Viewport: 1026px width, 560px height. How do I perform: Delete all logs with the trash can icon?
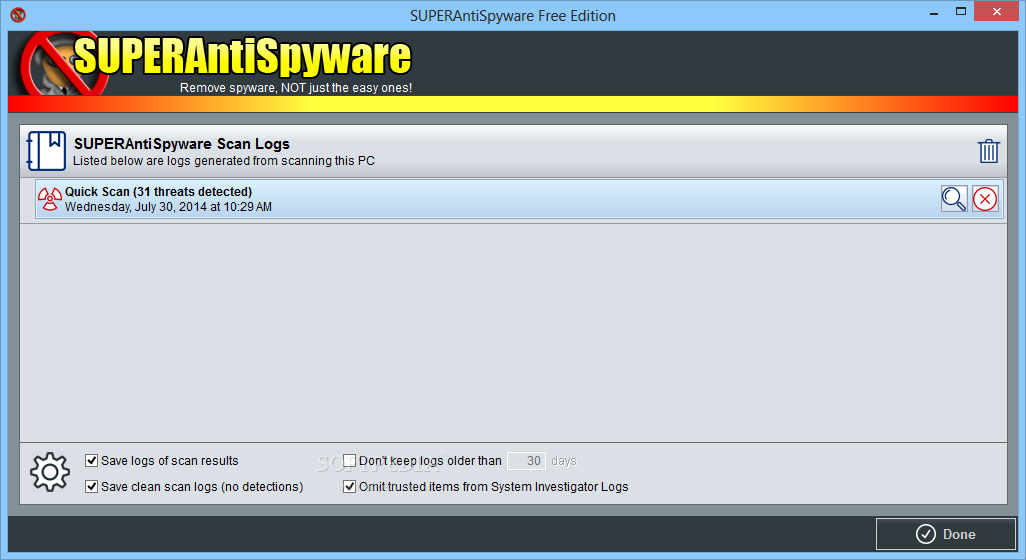coord(988,151)
